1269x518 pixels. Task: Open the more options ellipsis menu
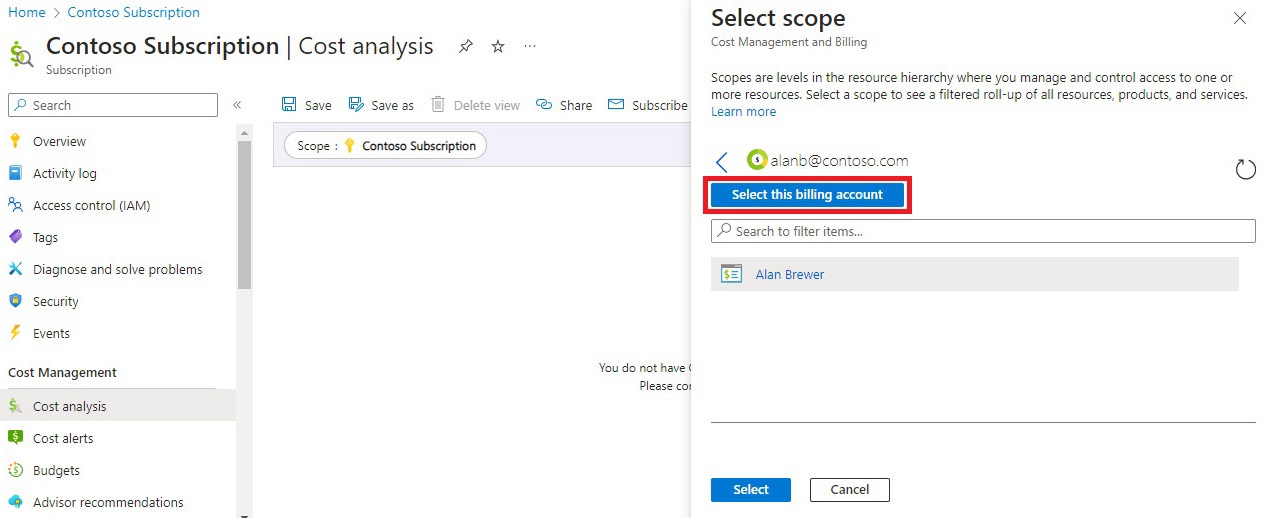[x=530, y=46]
